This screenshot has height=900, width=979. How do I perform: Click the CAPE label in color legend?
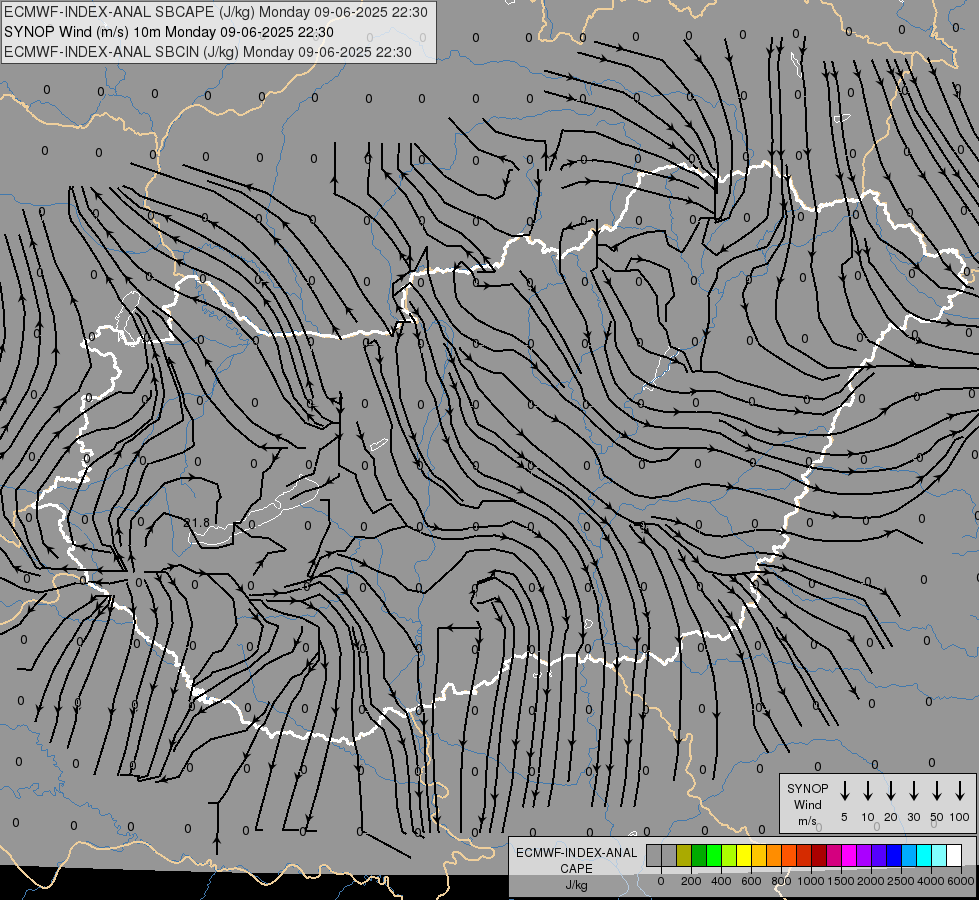point(576,868)
